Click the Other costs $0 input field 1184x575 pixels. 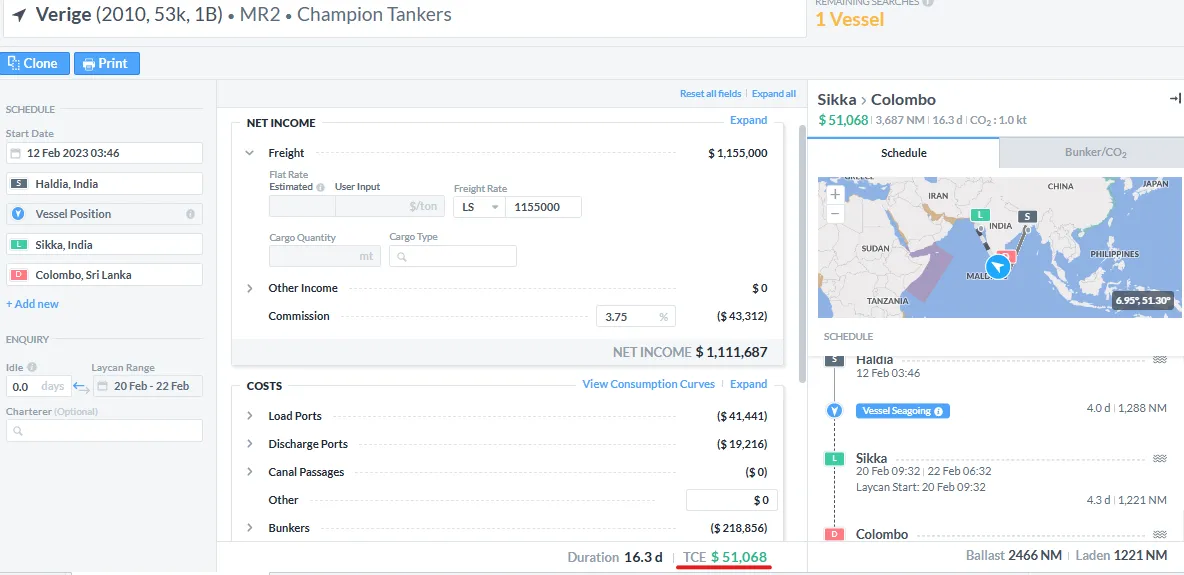pos(732,500)
